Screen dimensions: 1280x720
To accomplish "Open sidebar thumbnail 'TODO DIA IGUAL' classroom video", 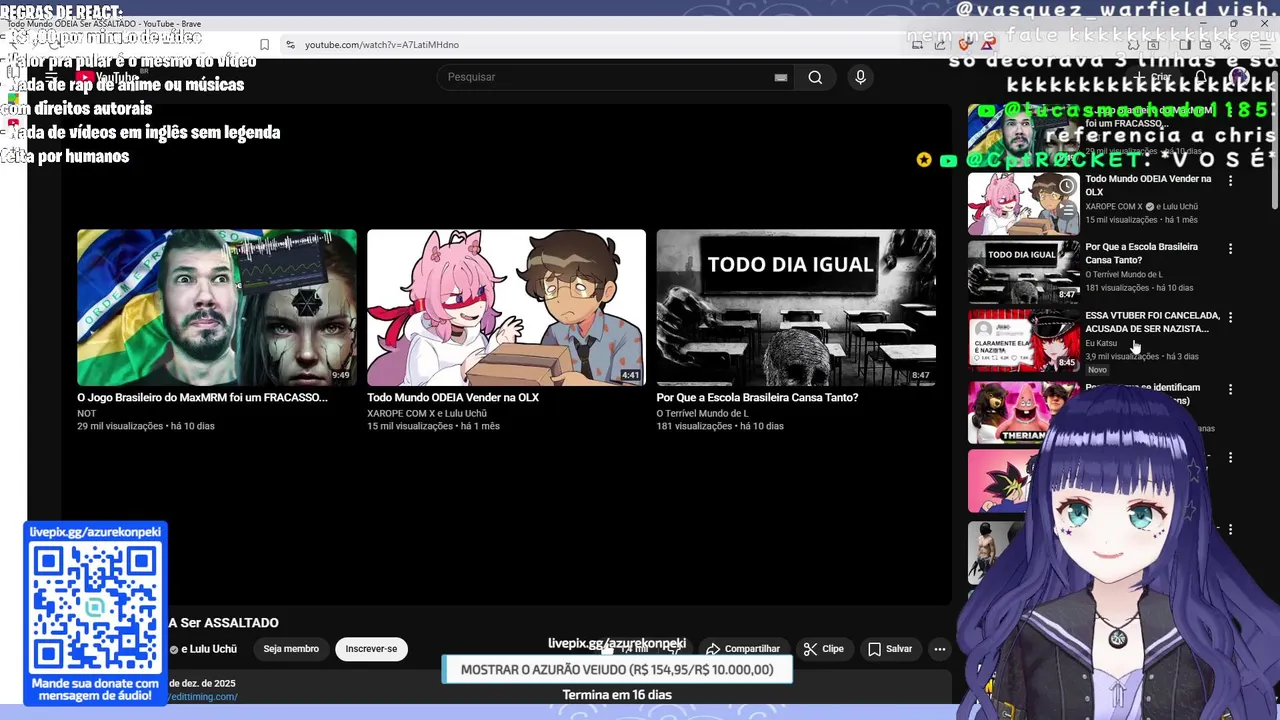I will click(1023, 271).
